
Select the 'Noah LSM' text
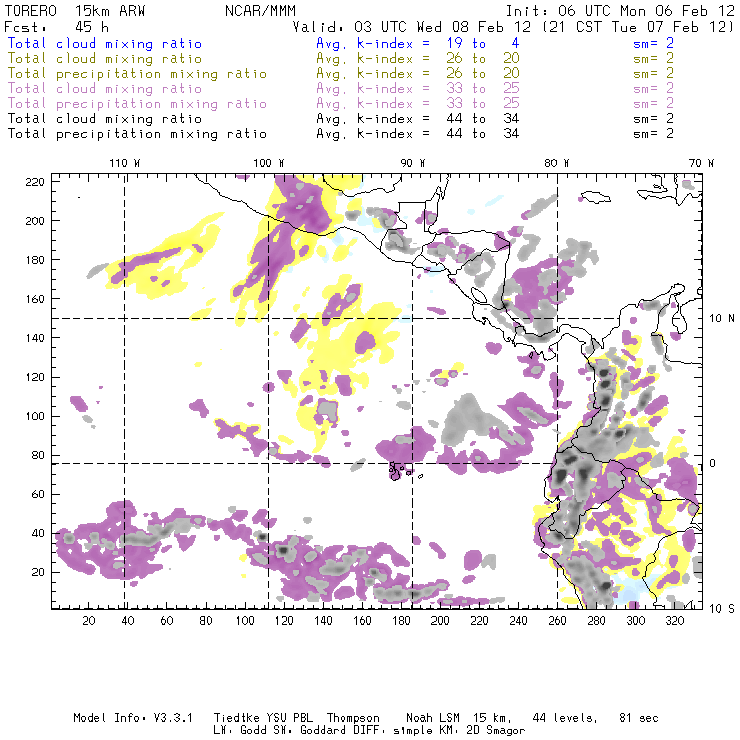[433, 718]
